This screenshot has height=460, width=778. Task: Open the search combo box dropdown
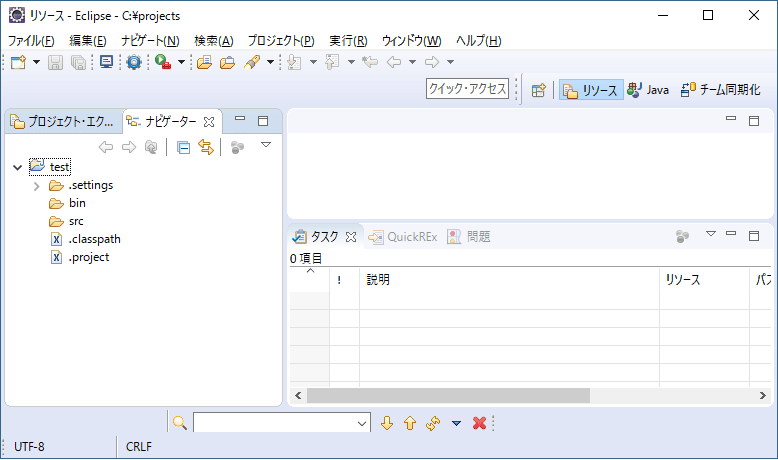[x=362, y=424]
